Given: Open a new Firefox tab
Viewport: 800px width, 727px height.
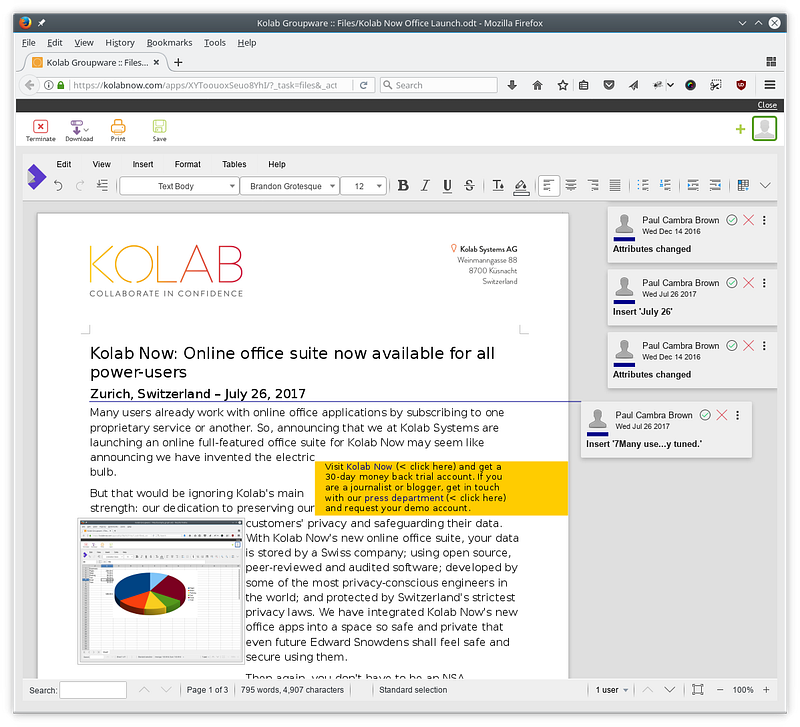Looking at the screenshot, I should click(178, 62).
